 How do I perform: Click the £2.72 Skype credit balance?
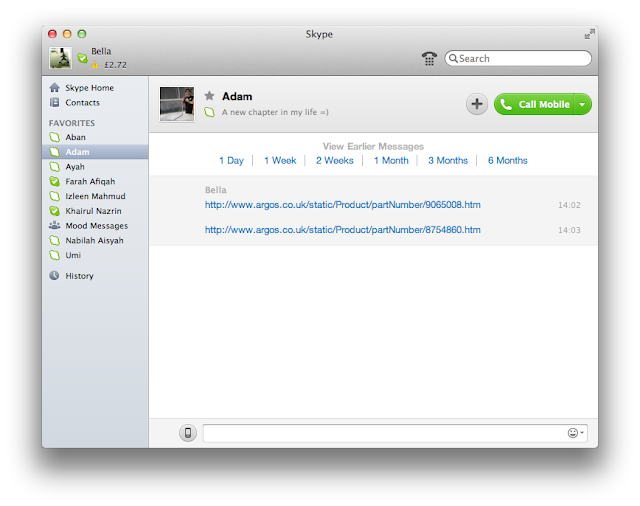pos(116,65)
